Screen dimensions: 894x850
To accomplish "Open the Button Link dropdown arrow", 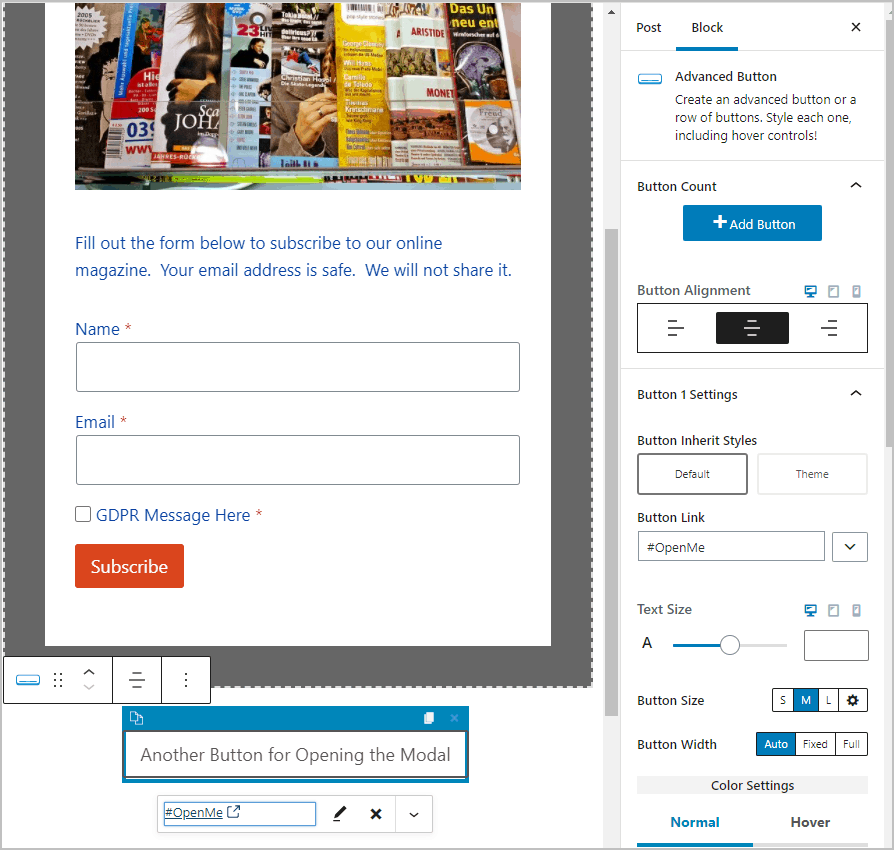I will coord(849,546).
